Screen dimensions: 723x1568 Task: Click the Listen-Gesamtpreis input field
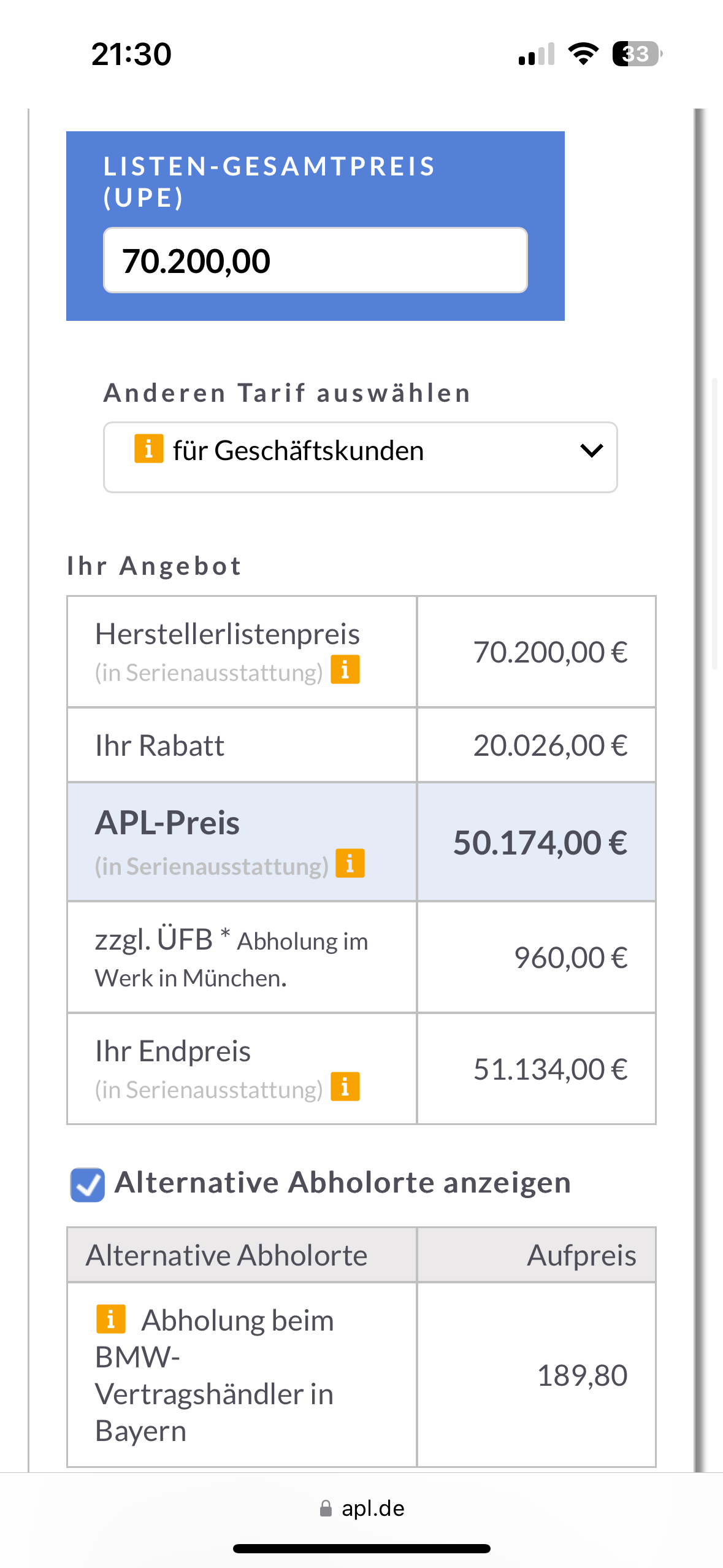click(x=315, y=260)
